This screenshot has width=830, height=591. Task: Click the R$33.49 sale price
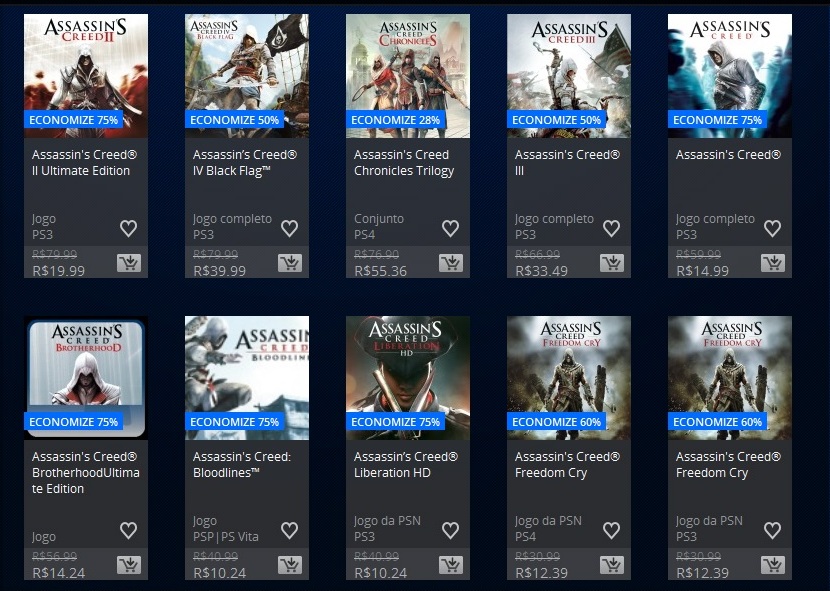click(x=541, y=271)
